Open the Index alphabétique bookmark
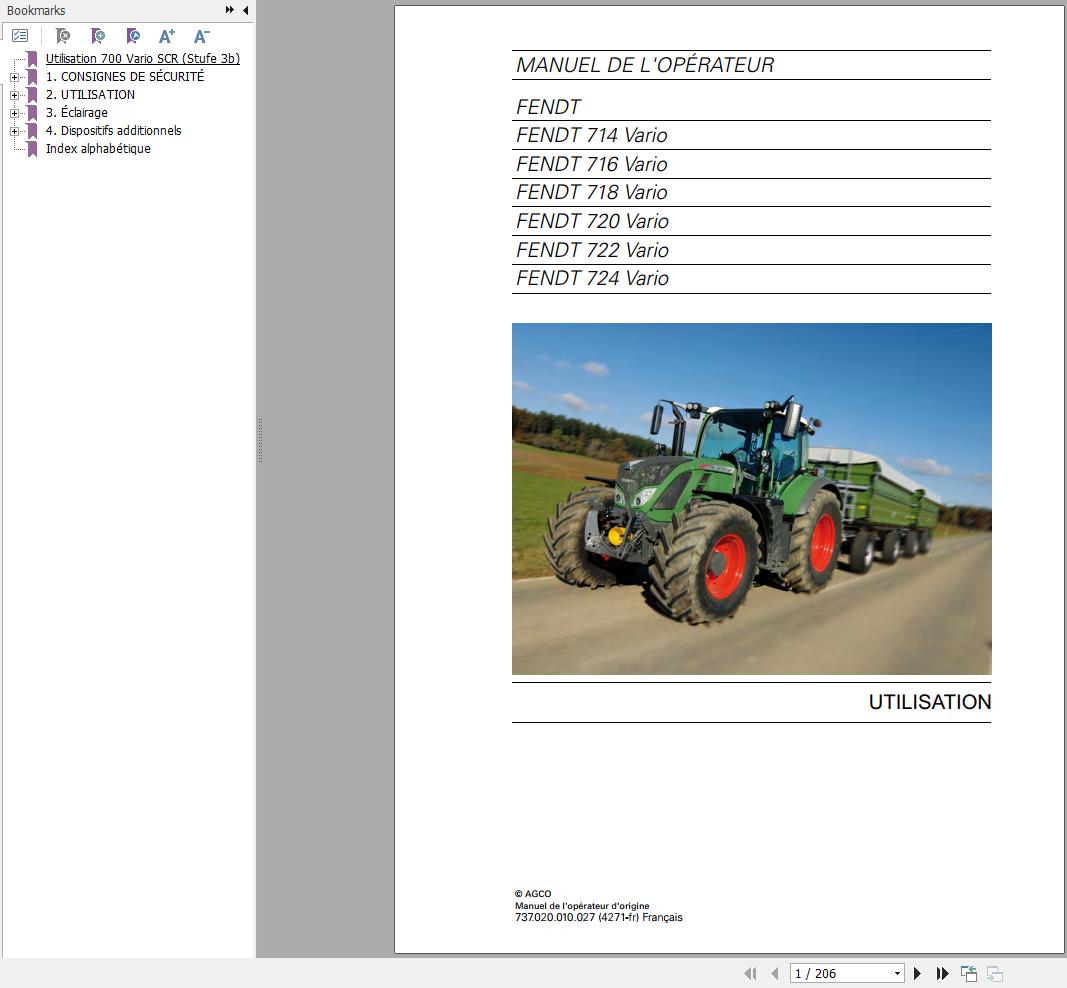This screenshot has width=1067, height=988. 98,148
